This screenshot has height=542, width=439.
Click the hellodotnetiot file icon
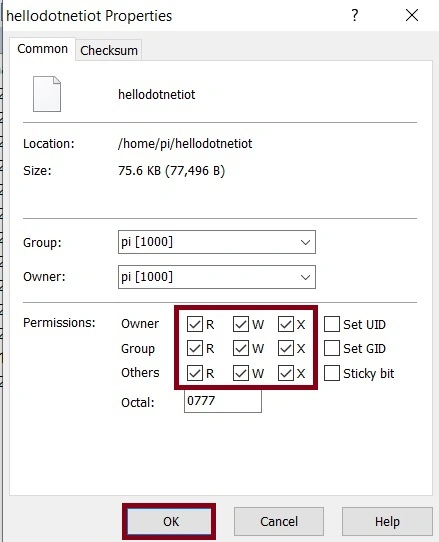47,94
